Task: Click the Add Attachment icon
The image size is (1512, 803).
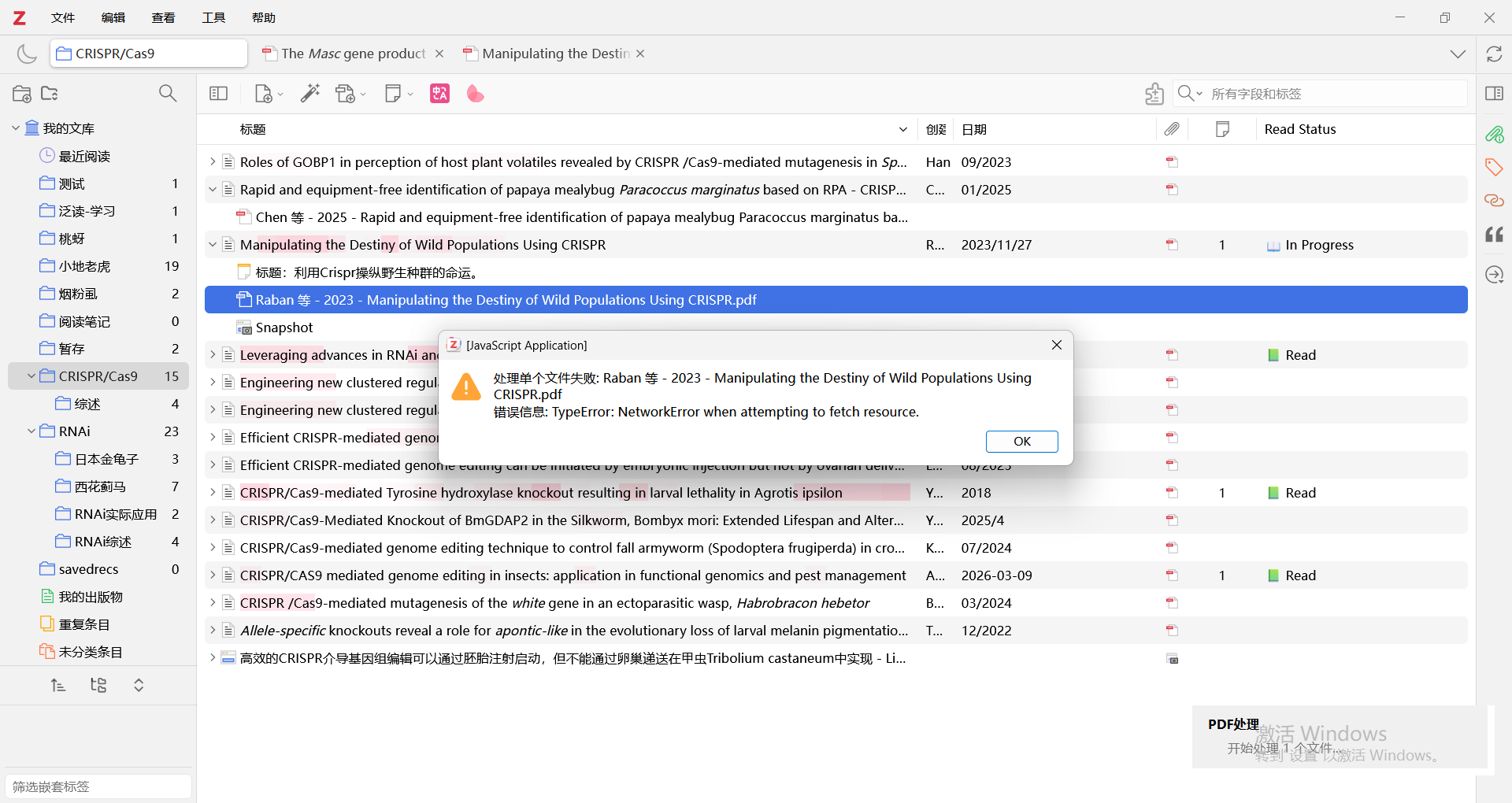Action: (346, 94)
